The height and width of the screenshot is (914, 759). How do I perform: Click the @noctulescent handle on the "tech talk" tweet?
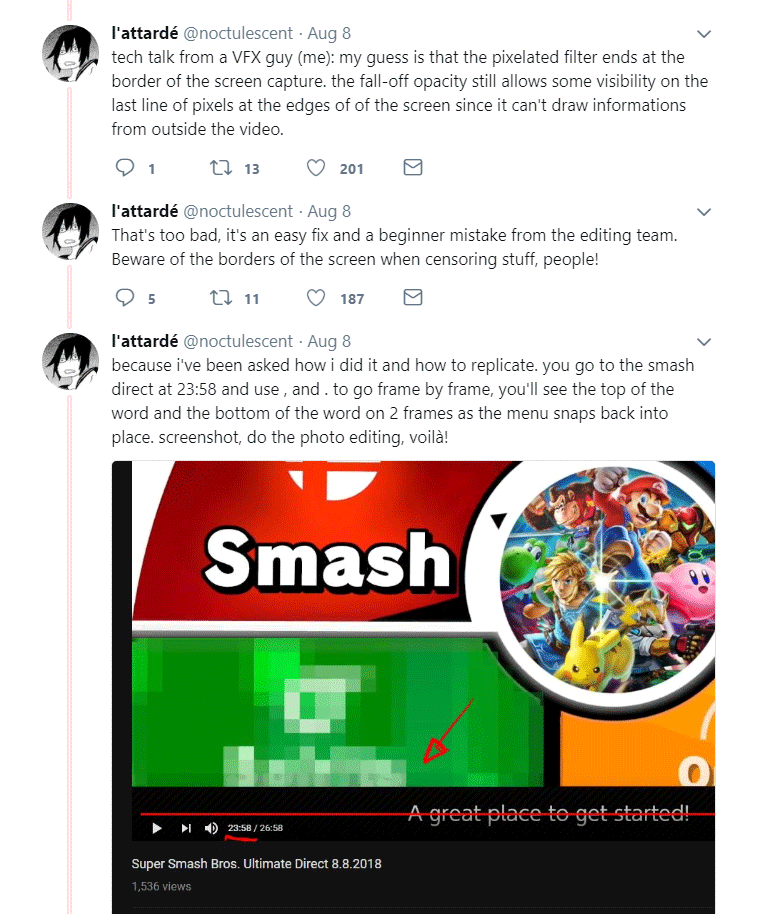pos(239,33)
